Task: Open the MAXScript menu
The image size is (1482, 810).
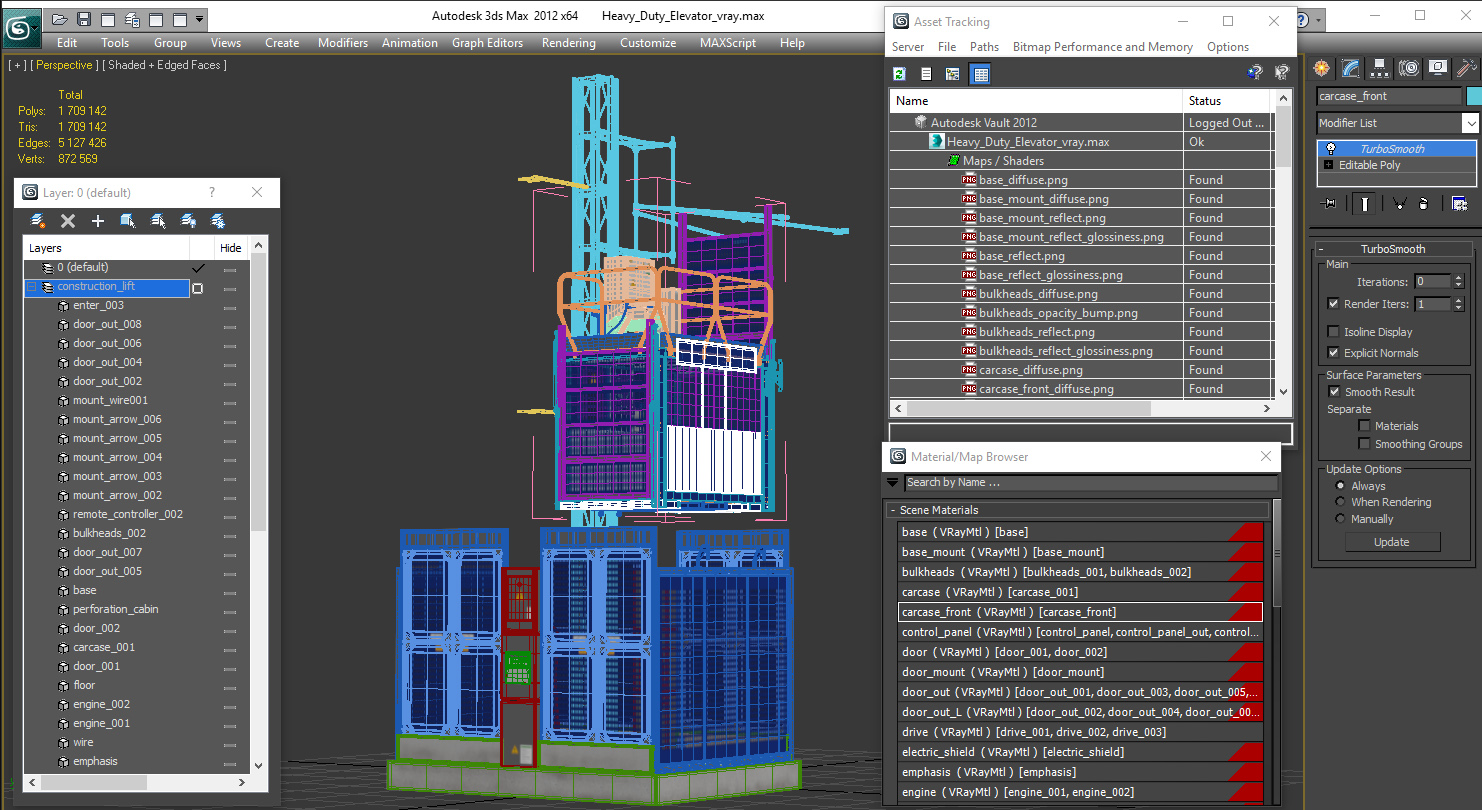Action: coord(728,43)
